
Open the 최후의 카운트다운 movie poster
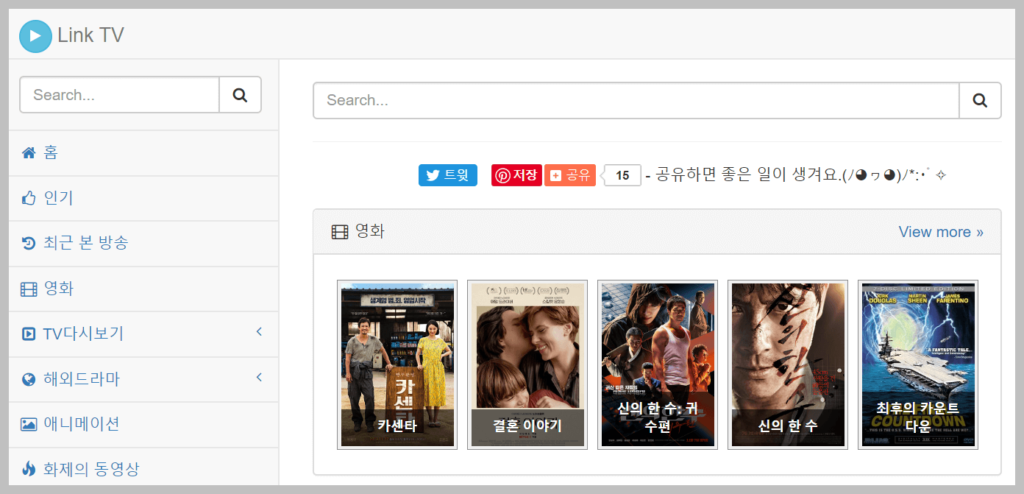pyautogui.click(x=918, y=365)
